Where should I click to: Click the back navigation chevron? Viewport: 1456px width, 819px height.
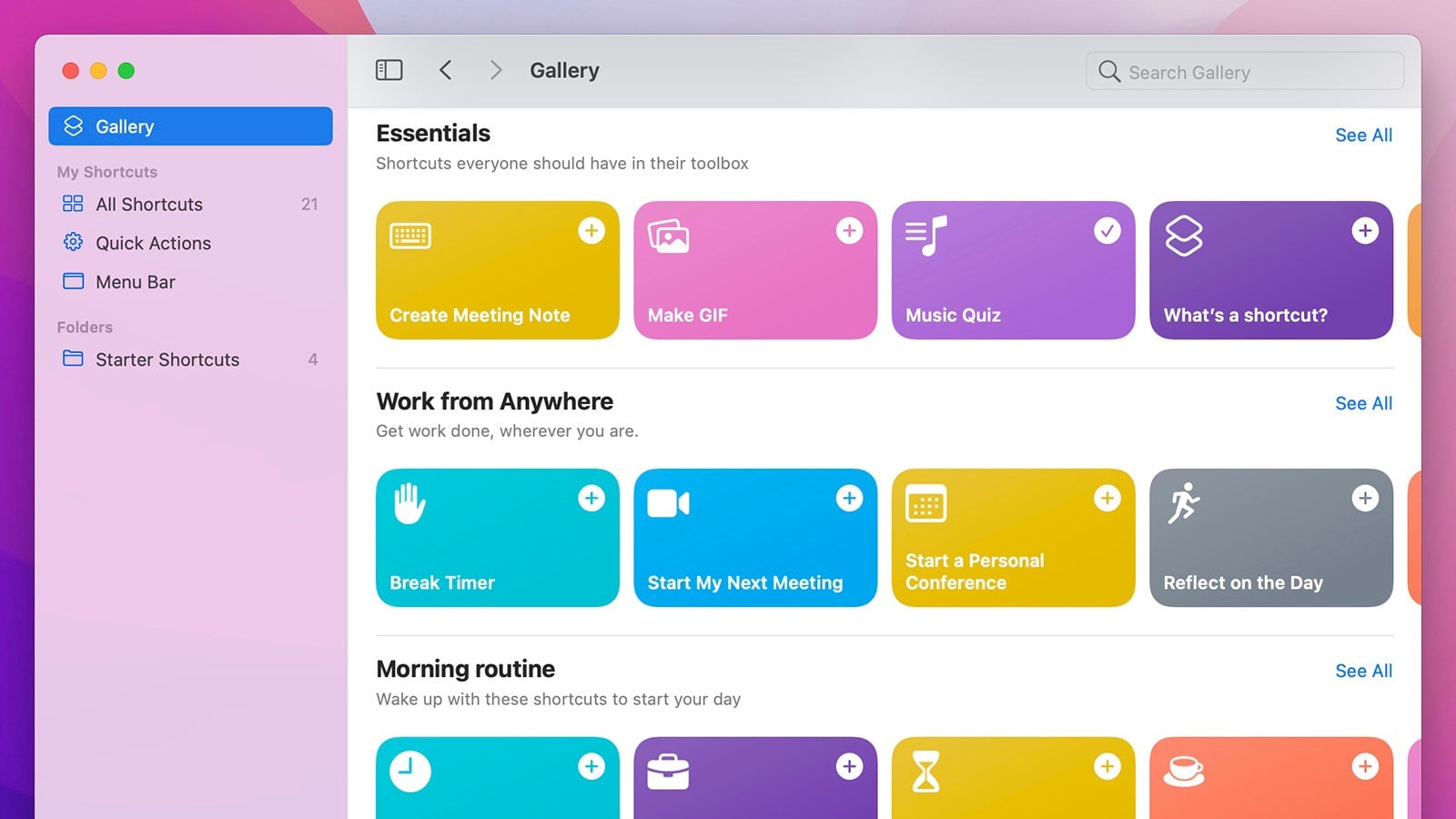pyautogui.click(x=446, y=70)
